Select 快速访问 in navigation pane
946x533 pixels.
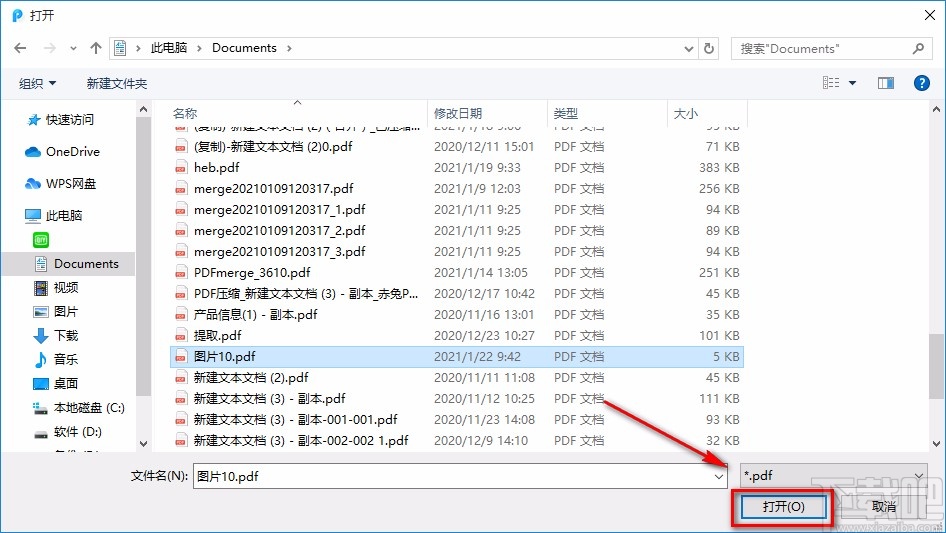(60, 120)
